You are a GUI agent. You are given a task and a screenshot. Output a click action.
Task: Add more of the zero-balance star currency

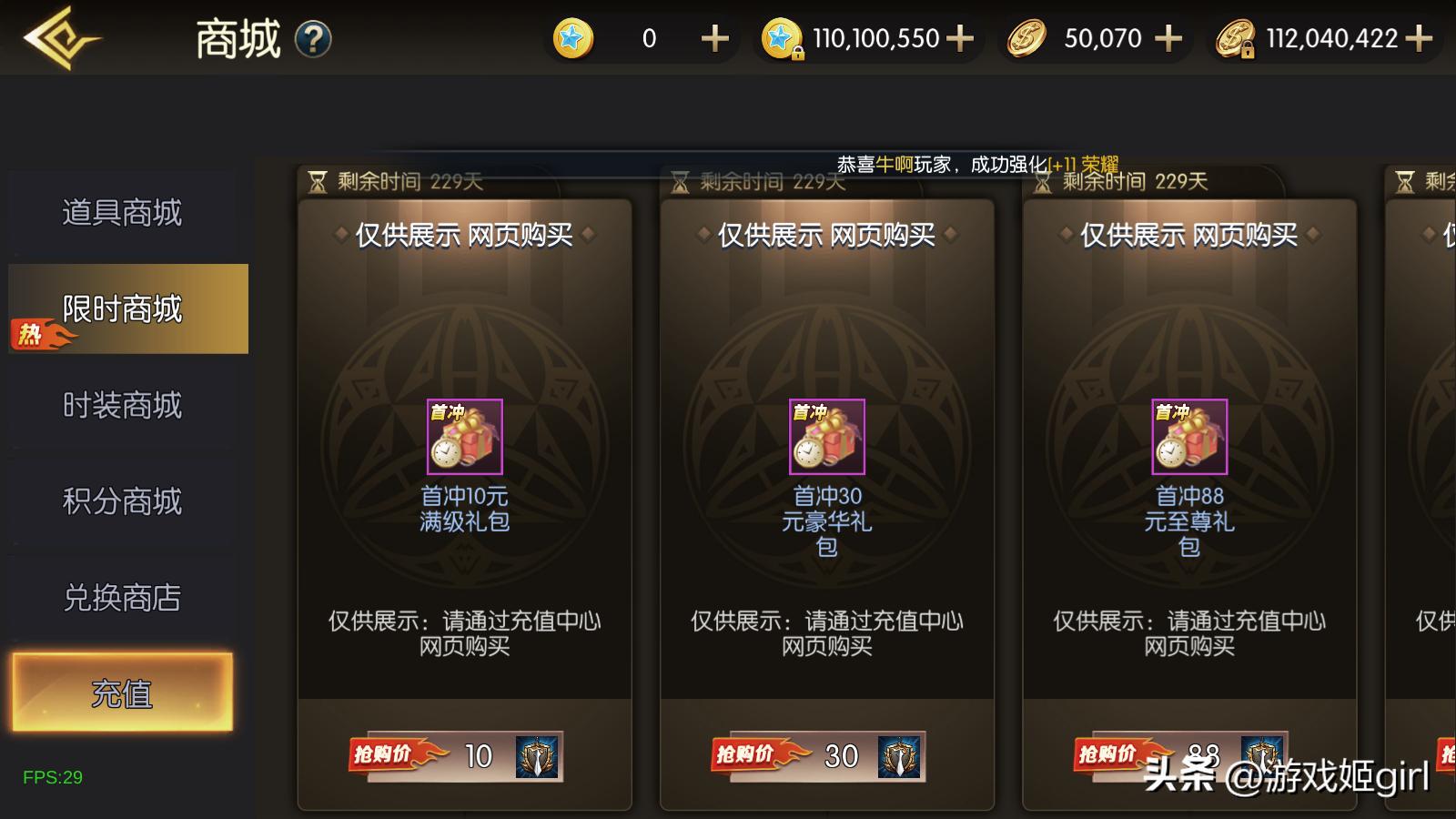point(715,38)
